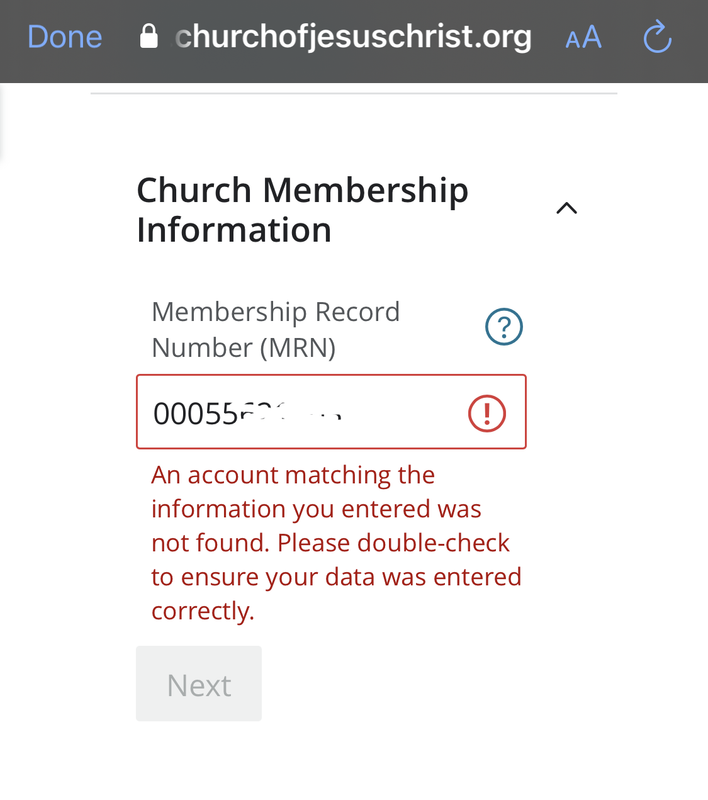Tap the Church Membership Information heading
The image size is (708, 800).
coord(302,210)
